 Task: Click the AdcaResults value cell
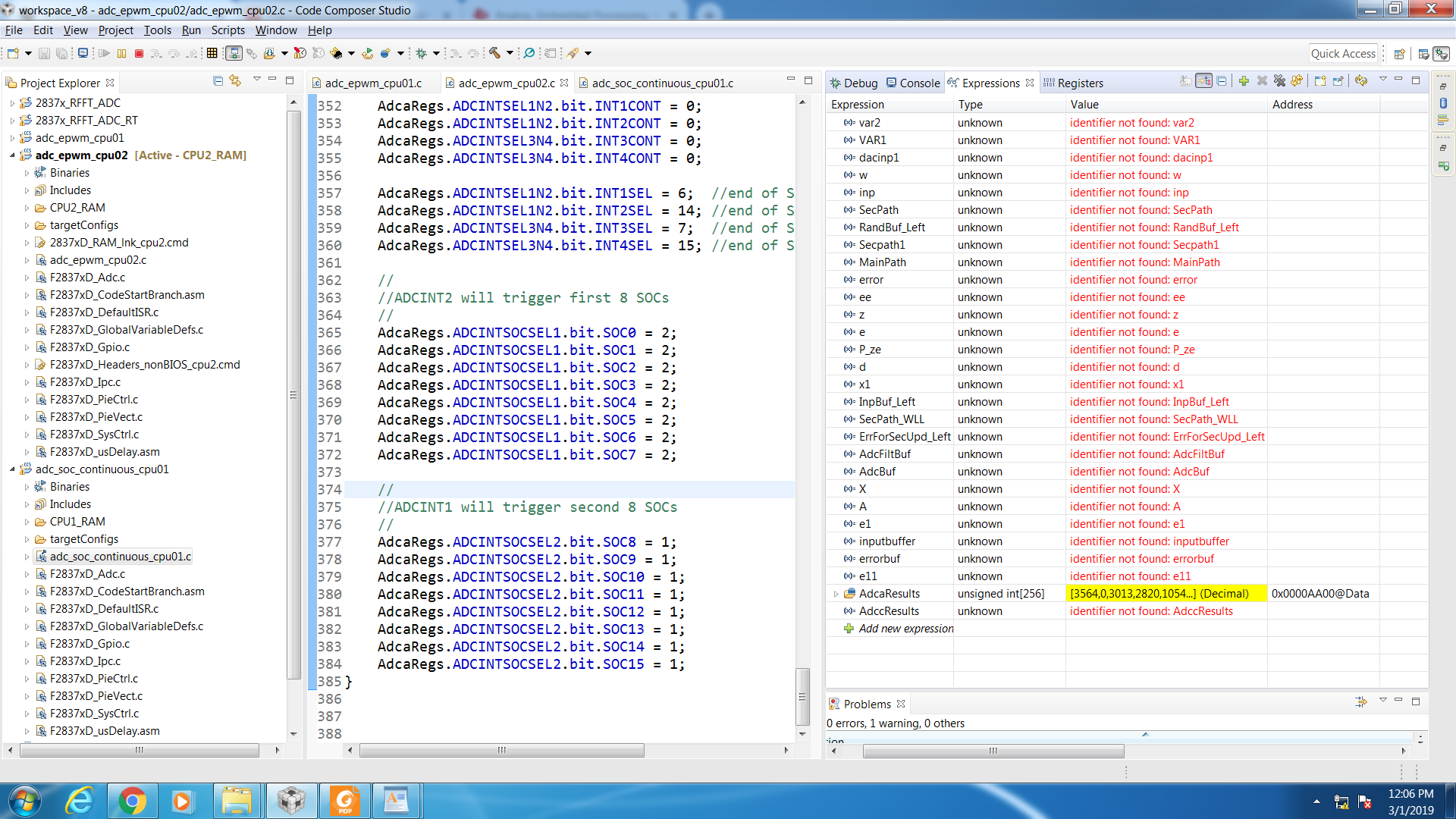point(1166,594)
